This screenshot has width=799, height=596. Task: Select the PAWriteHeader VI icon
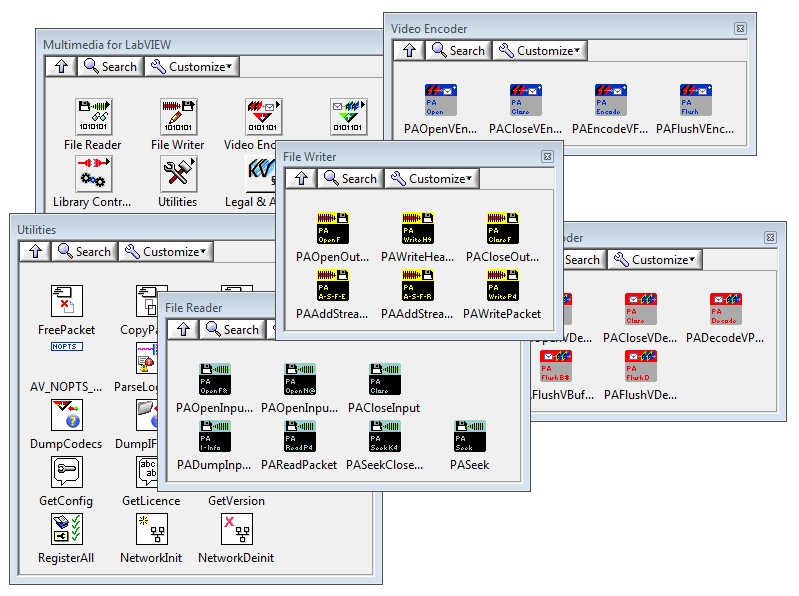tap(418, 228)
